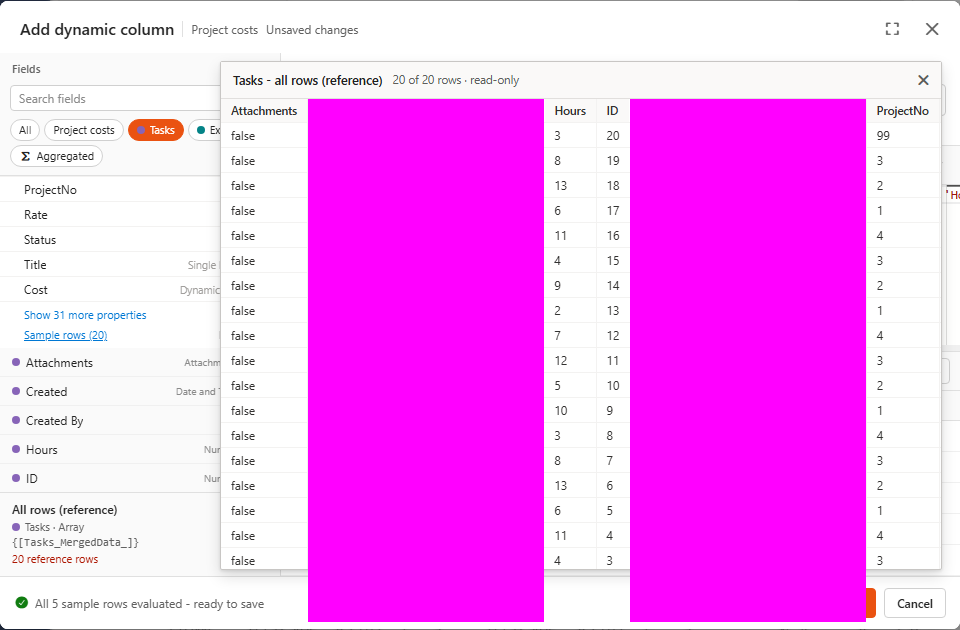Click the Unsaved changes label
960x630 pixels.
312,30
